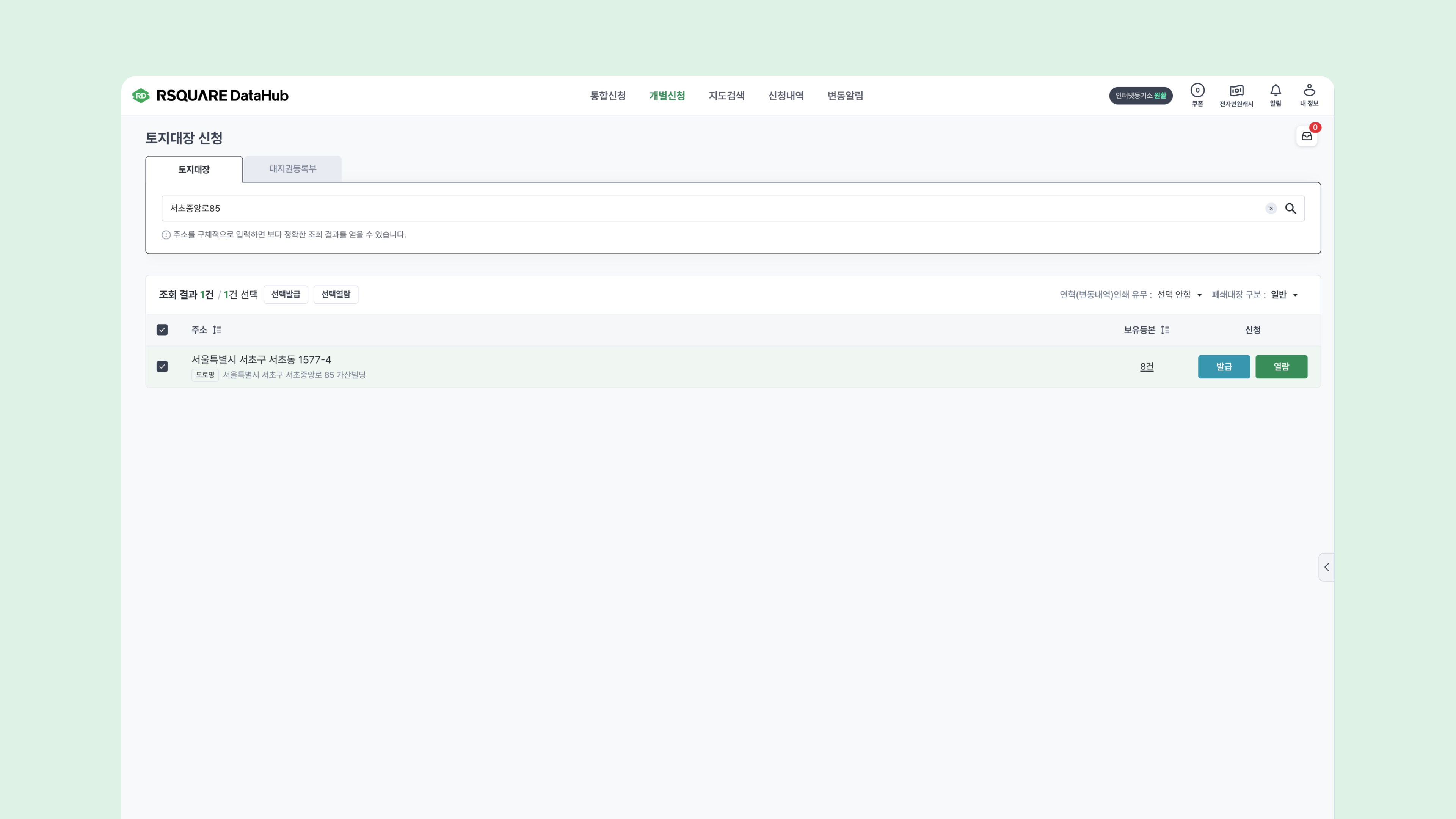Open the 8건 보유등본 link

(x=1146, y=367)
